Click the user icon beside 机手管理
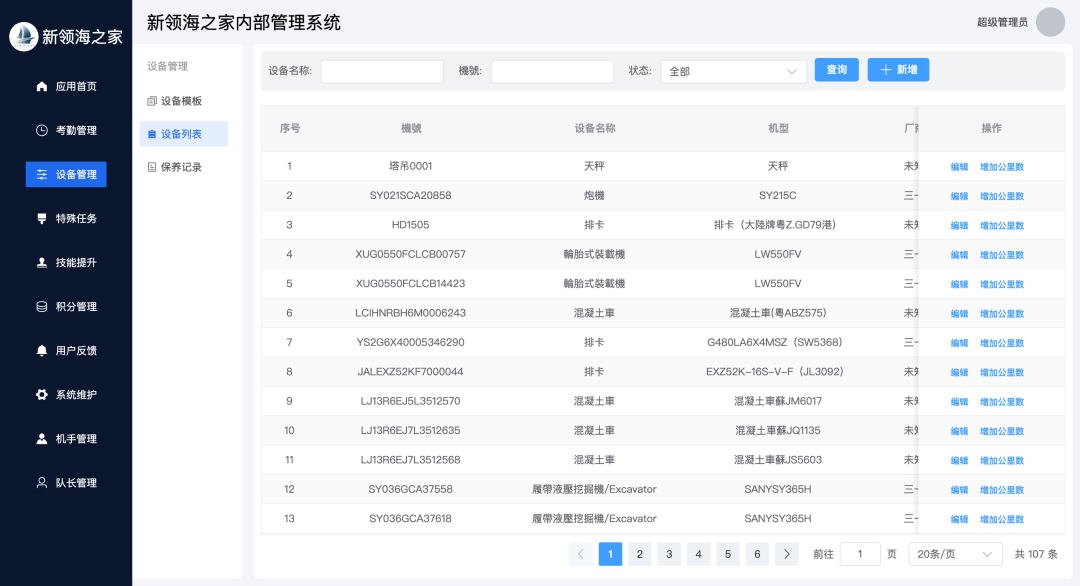Viewport: 1080px width, 586px height. click(42, 439)
